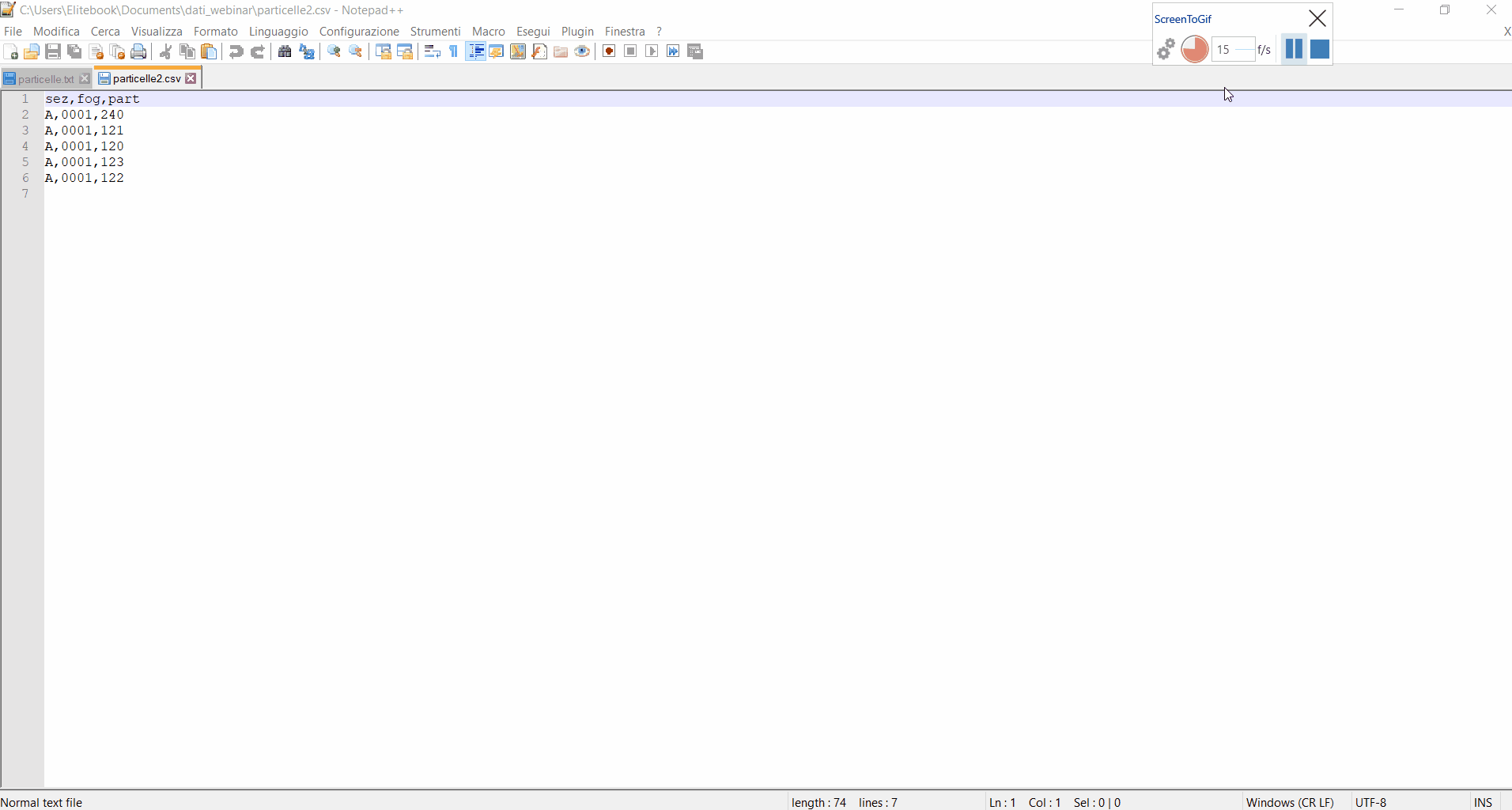Click the Copy icon in the toolbar
Image resolution: width=1512 pixels, height=810 pixels.
point(187,51)
